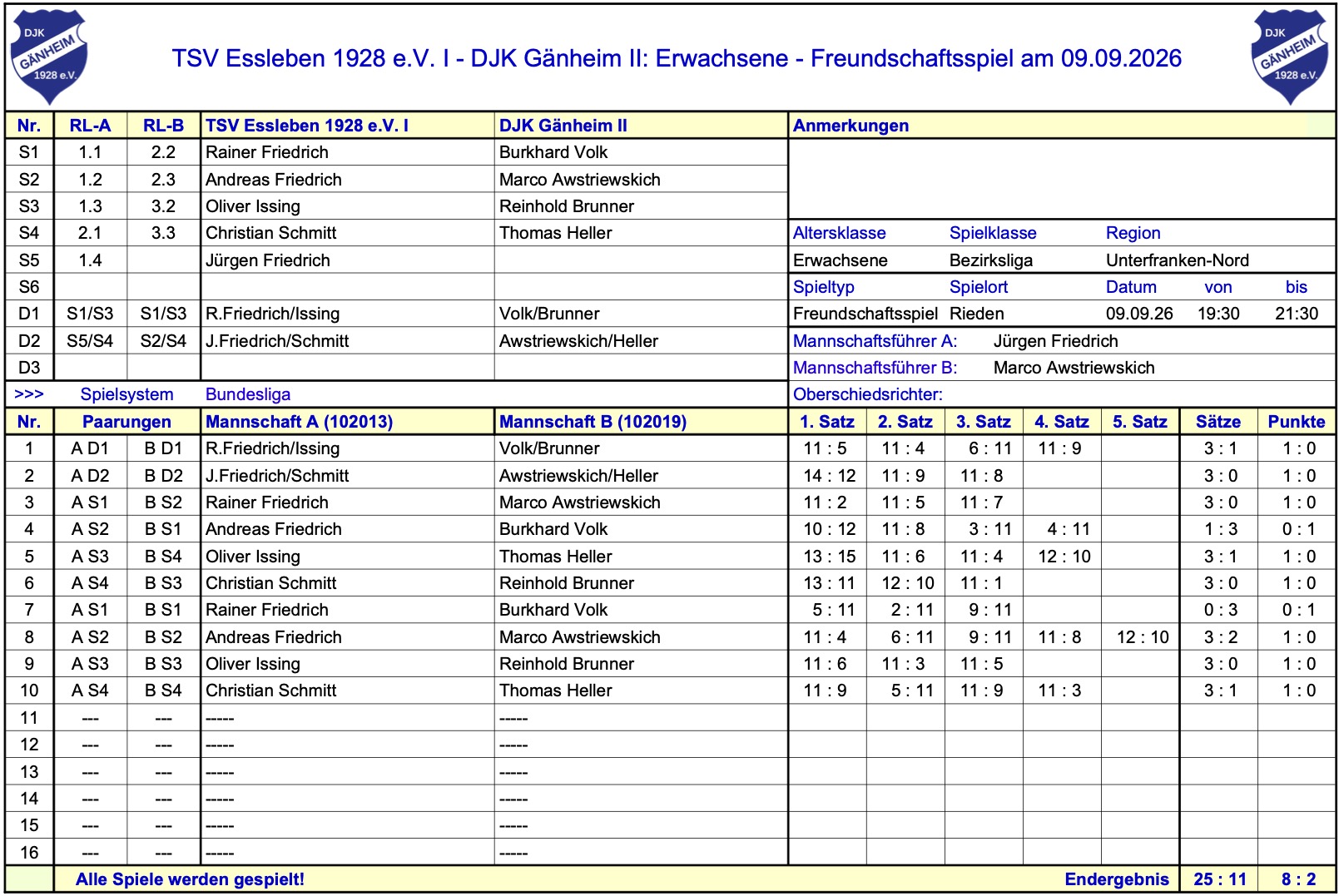Click the 'Mannschaftsführer B:' label
Image resolution: width=1339 pixels, height=896 pixels.
click(875, 368)
